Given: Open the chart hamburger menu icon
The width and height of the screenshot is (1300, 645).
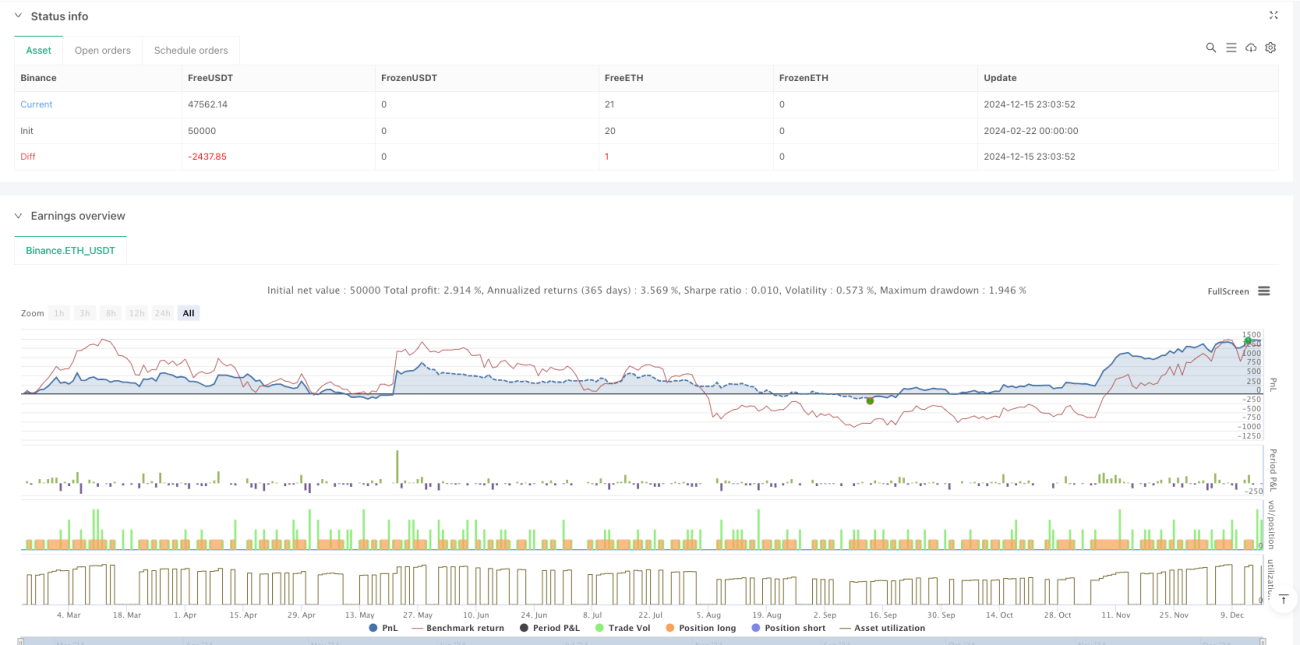Looking at the screenshot, I should [x=1264, y=291].
